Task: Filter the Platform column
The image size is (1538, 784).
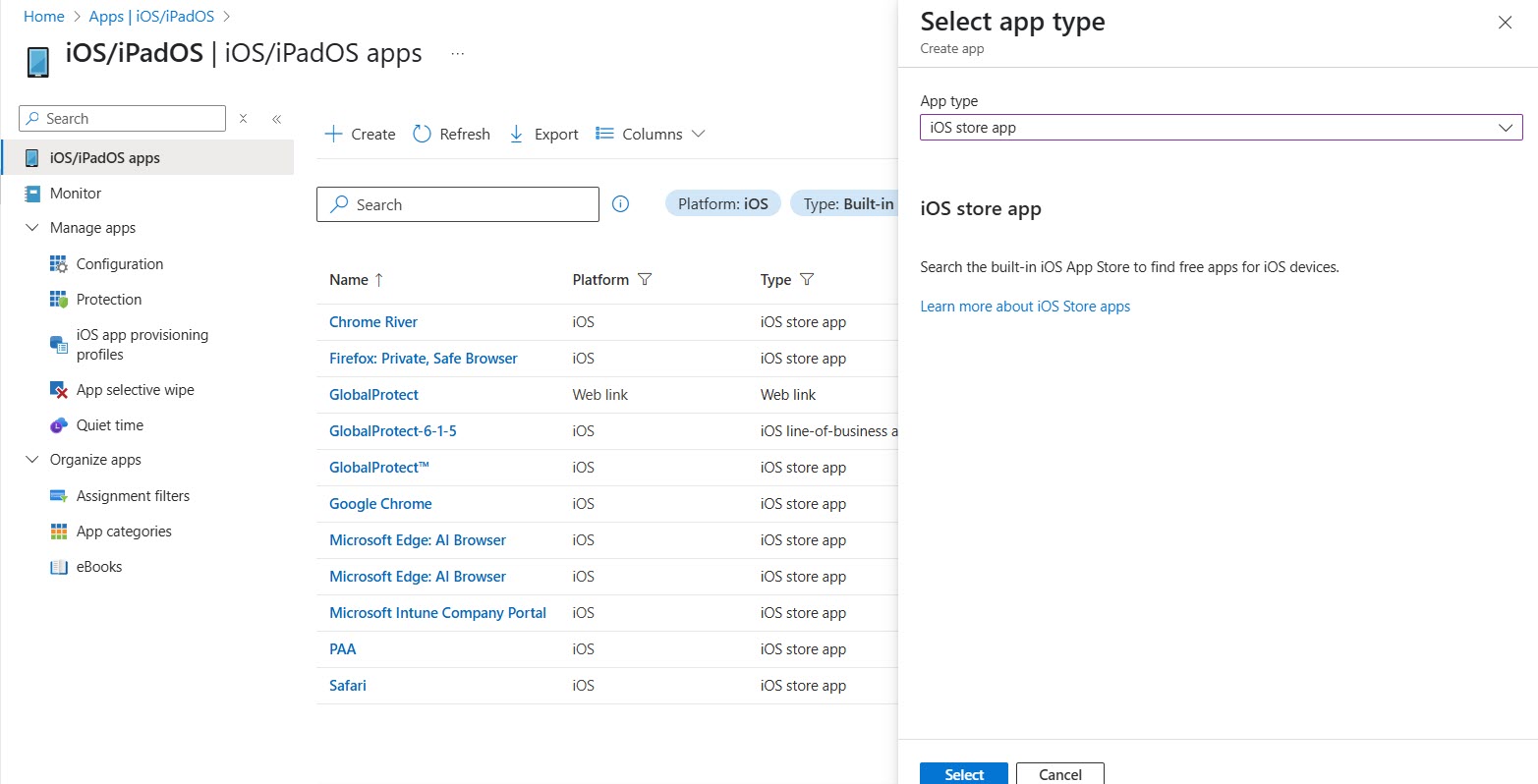Action: tap(645, 280)
